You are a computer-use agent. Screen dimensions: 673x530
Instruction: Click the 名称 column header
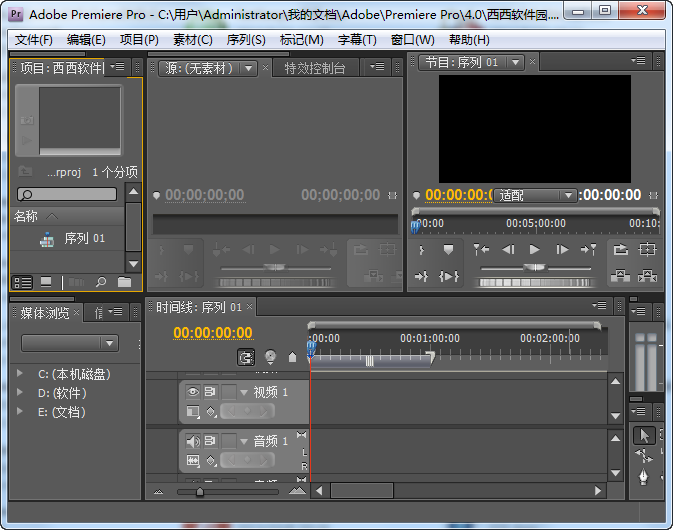click(26, 216)
